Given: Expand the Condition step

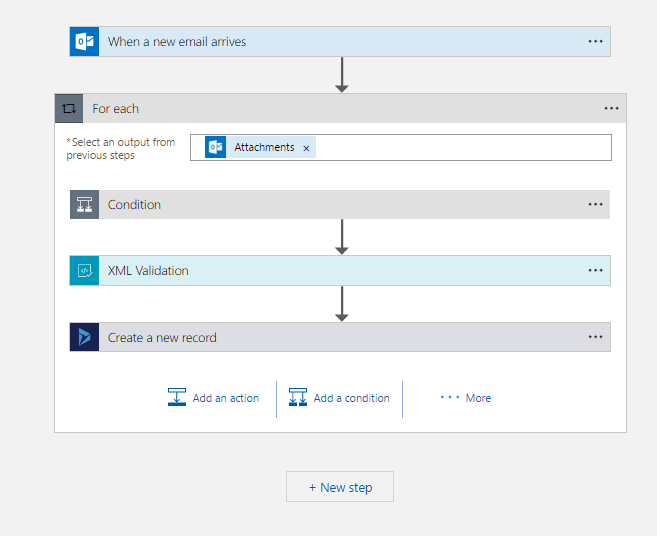Looking at the screenshot, I should pos(340,205).
